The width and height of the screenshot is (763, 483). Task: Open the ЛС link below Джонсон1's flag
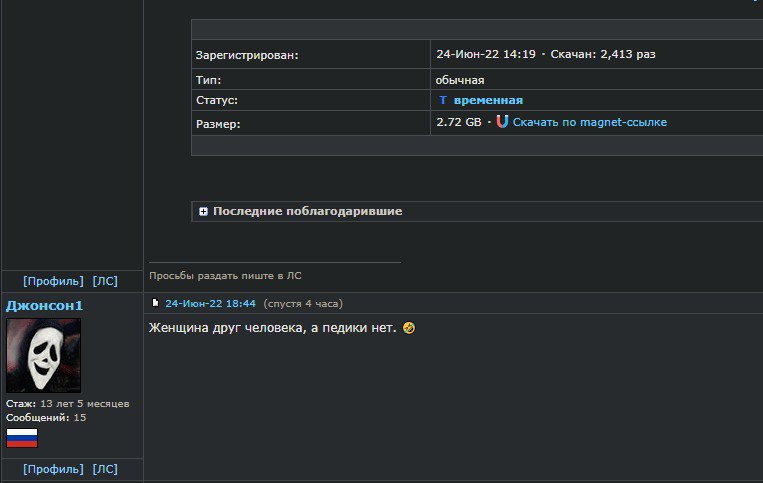point(105,469)
